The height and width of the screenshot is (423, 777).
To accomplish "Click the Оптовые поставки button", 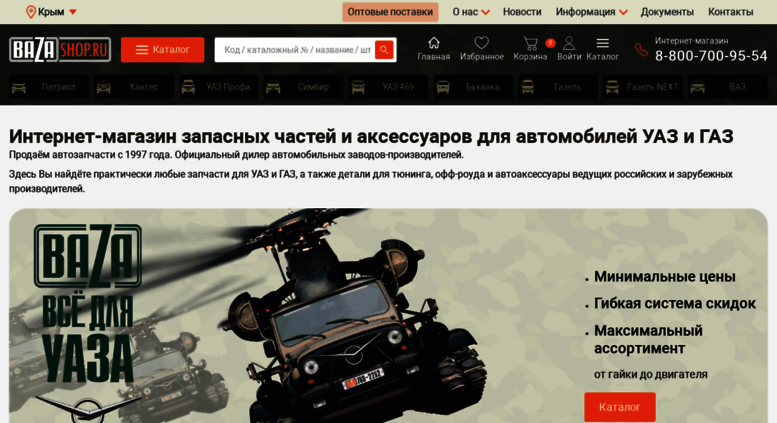I will coord(390,12).
